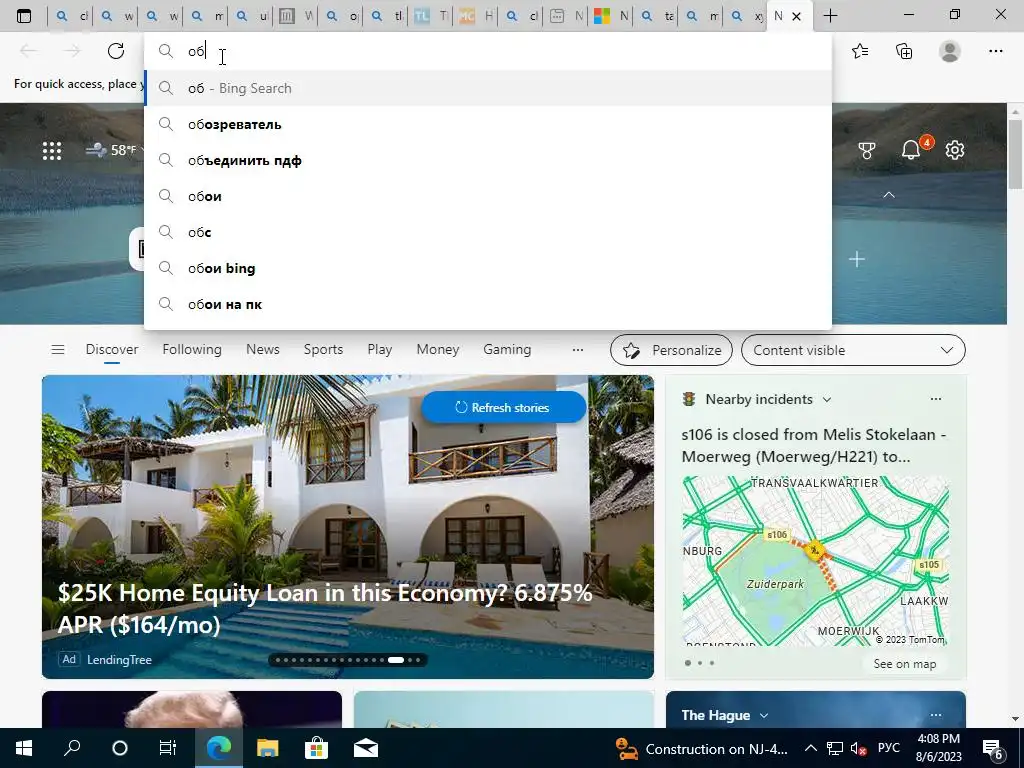
Task: Open the Favorites star list icon
Action: point(860,51)
